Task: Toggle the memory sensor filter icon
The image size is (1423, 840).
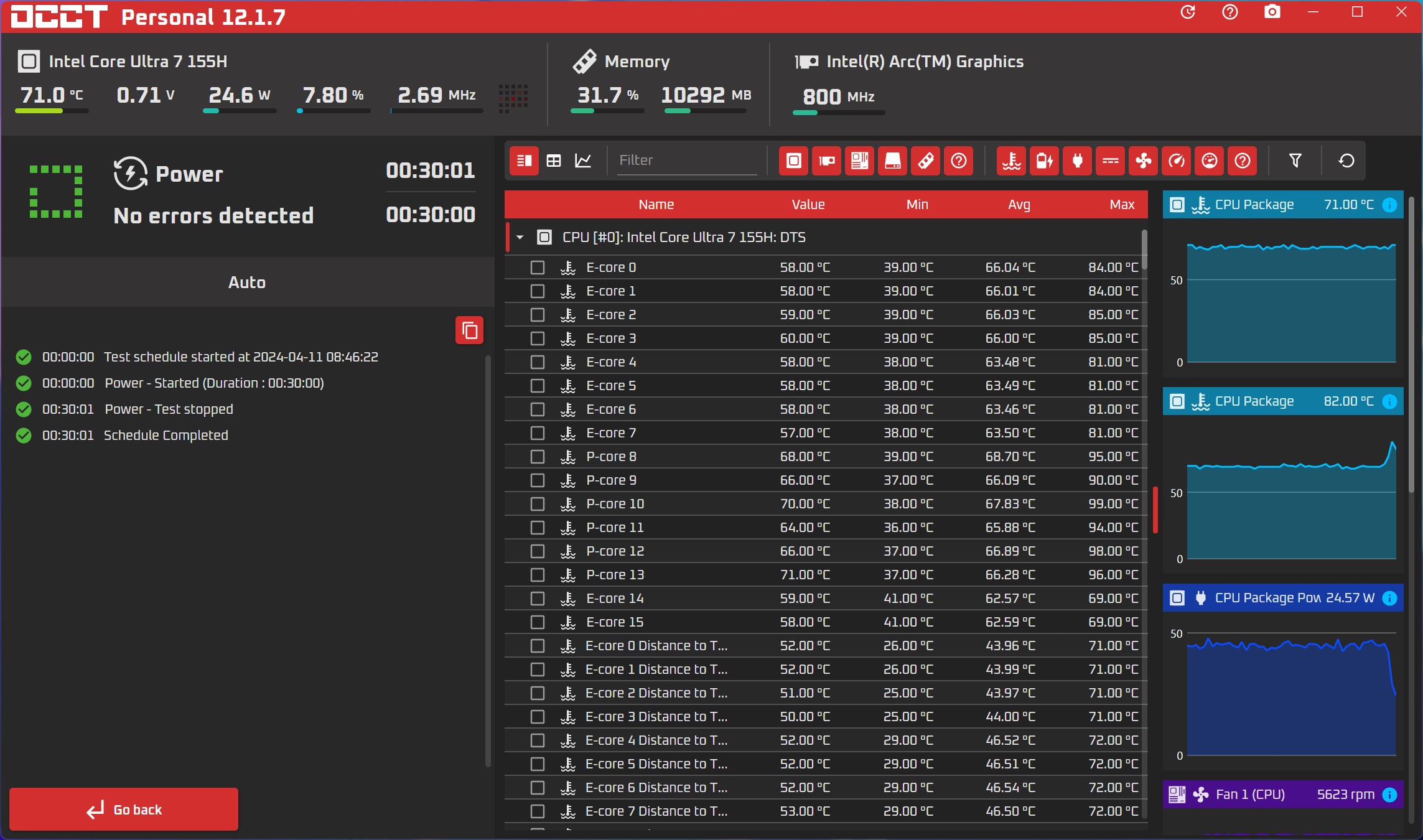Action: point(926,161)
